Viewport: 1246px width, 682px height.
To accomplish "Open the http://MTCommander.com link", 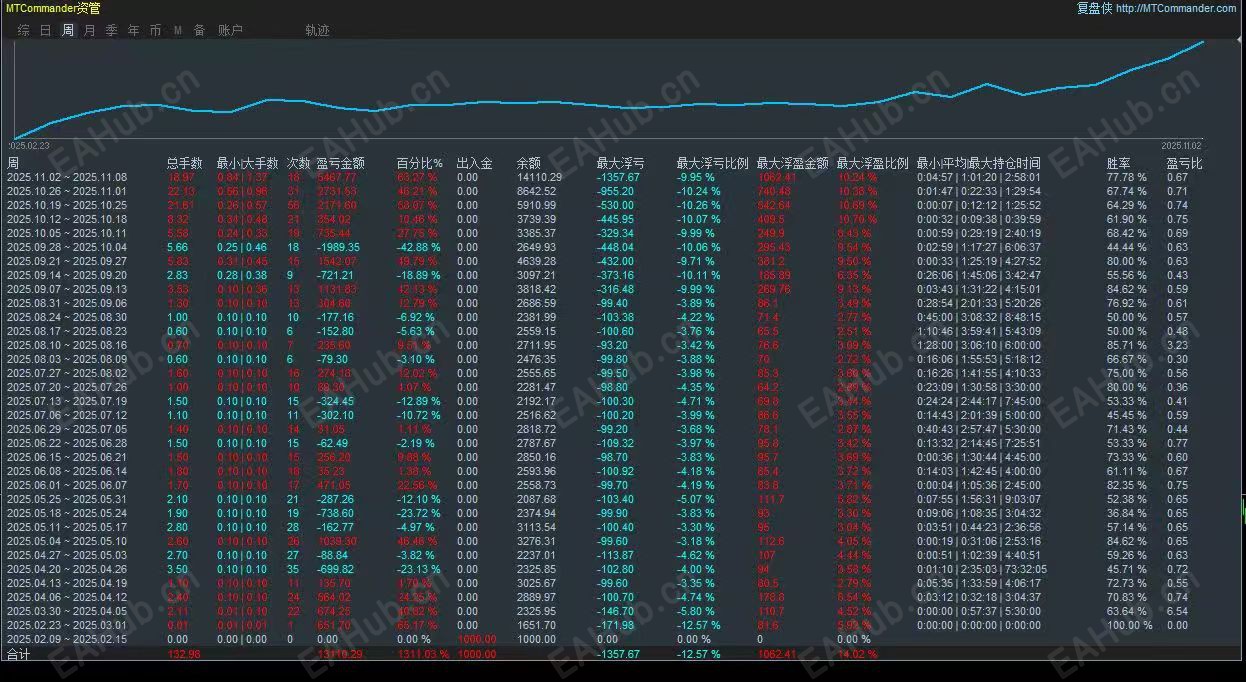I will tap(1176, 8).
